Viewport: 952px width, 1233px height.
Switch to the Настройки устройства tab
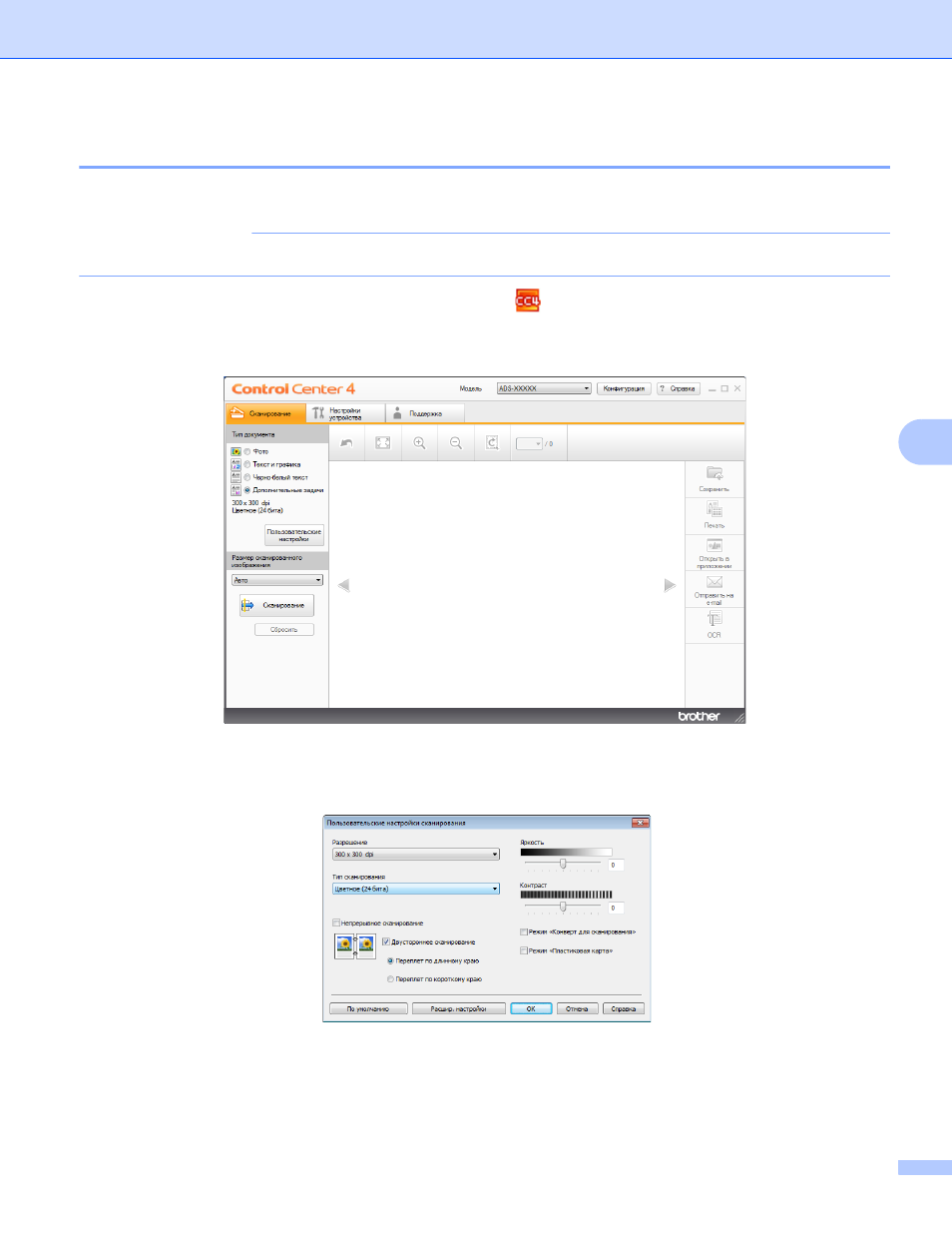point(344,413)
